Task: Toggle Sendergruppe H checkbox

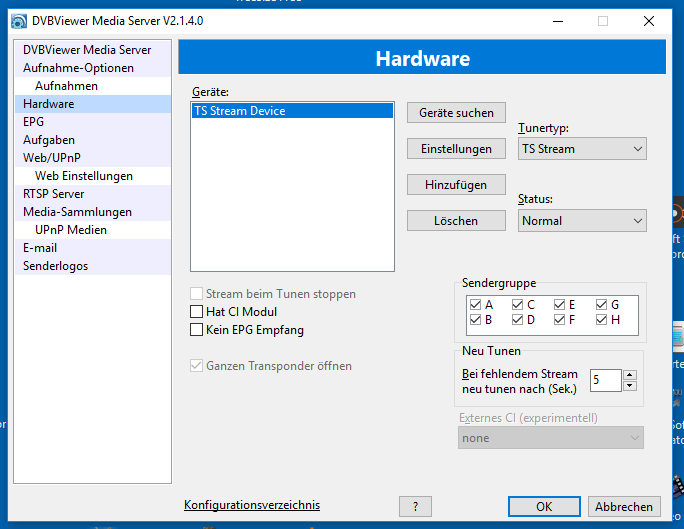Action: coord(601,320)
